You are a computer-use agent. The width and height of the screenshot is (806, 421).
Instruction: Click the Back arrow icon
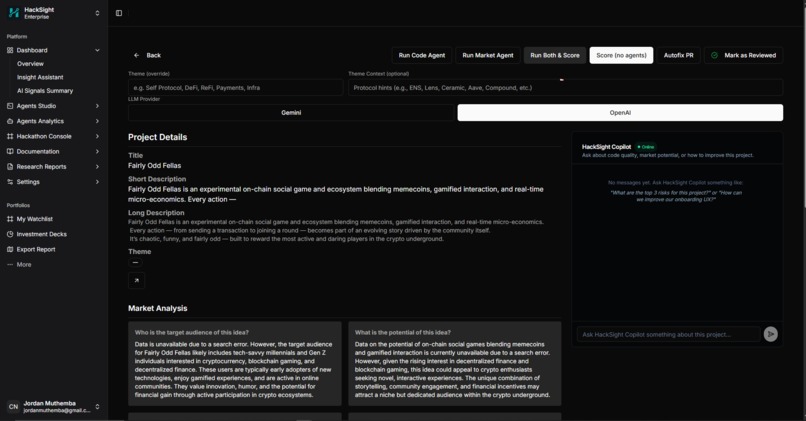136,55
